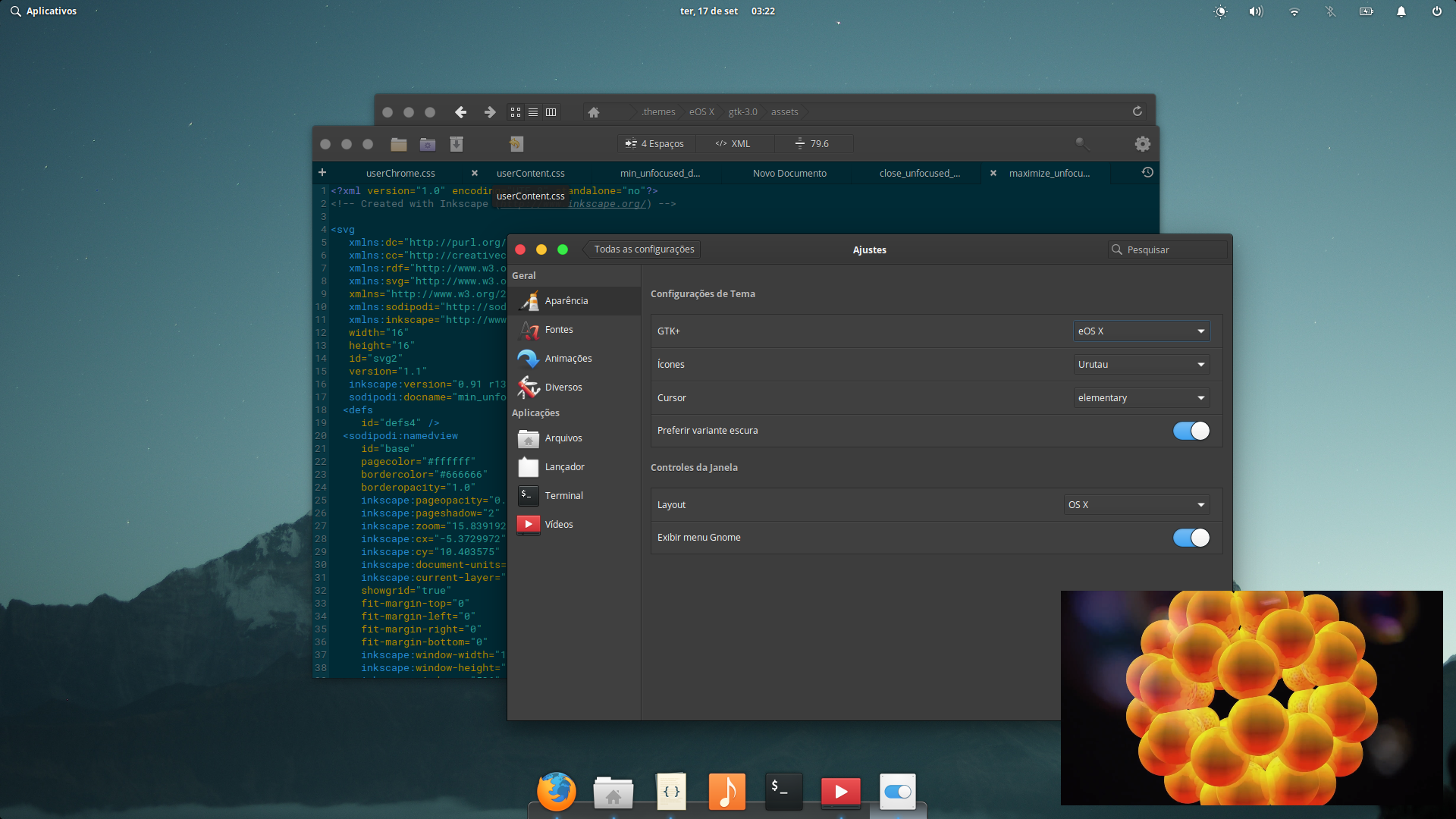Click reload icon in file manager pathbar
This screenshot has height=819, width=1456.
click(x=1137, y=111)
